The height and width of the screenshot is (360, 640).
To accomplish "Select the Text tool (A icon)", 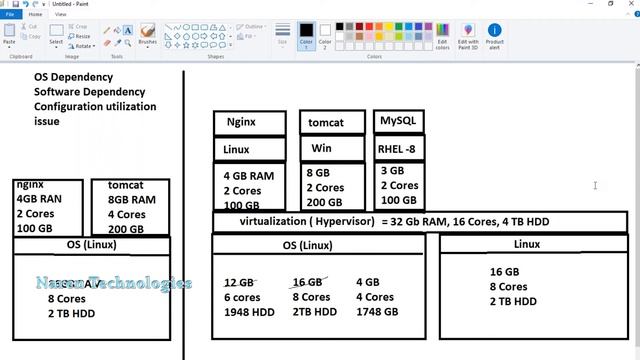I will tap(128, 30).
